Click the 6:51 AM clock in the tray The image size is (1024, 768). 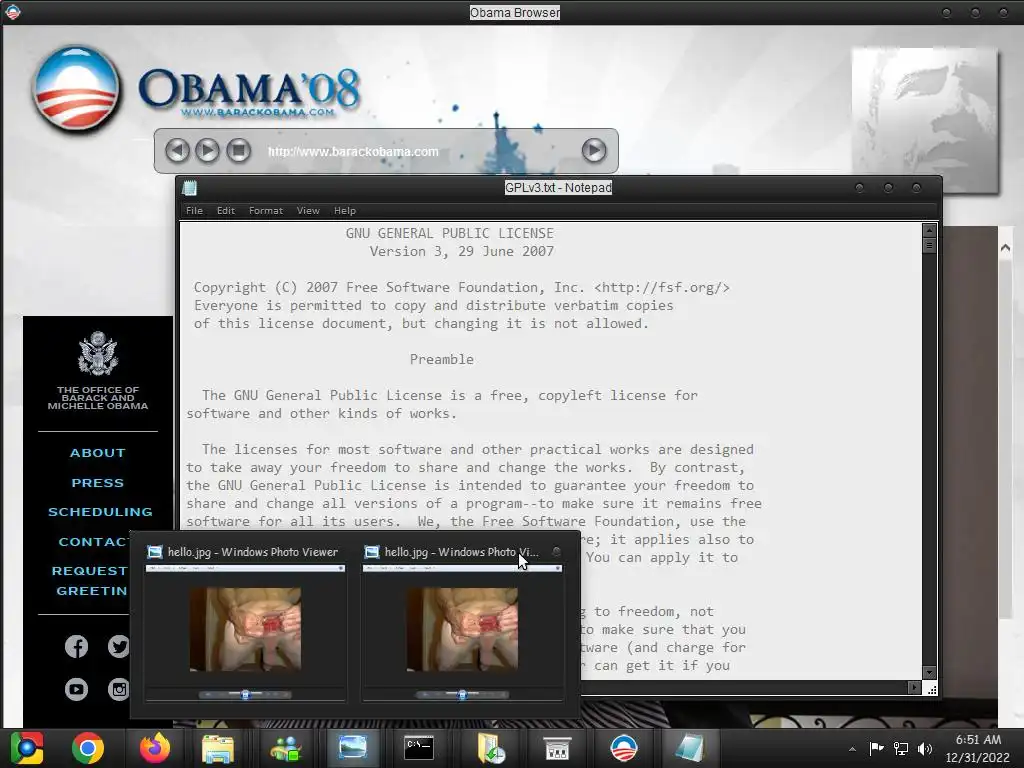[x=978, y=740]
